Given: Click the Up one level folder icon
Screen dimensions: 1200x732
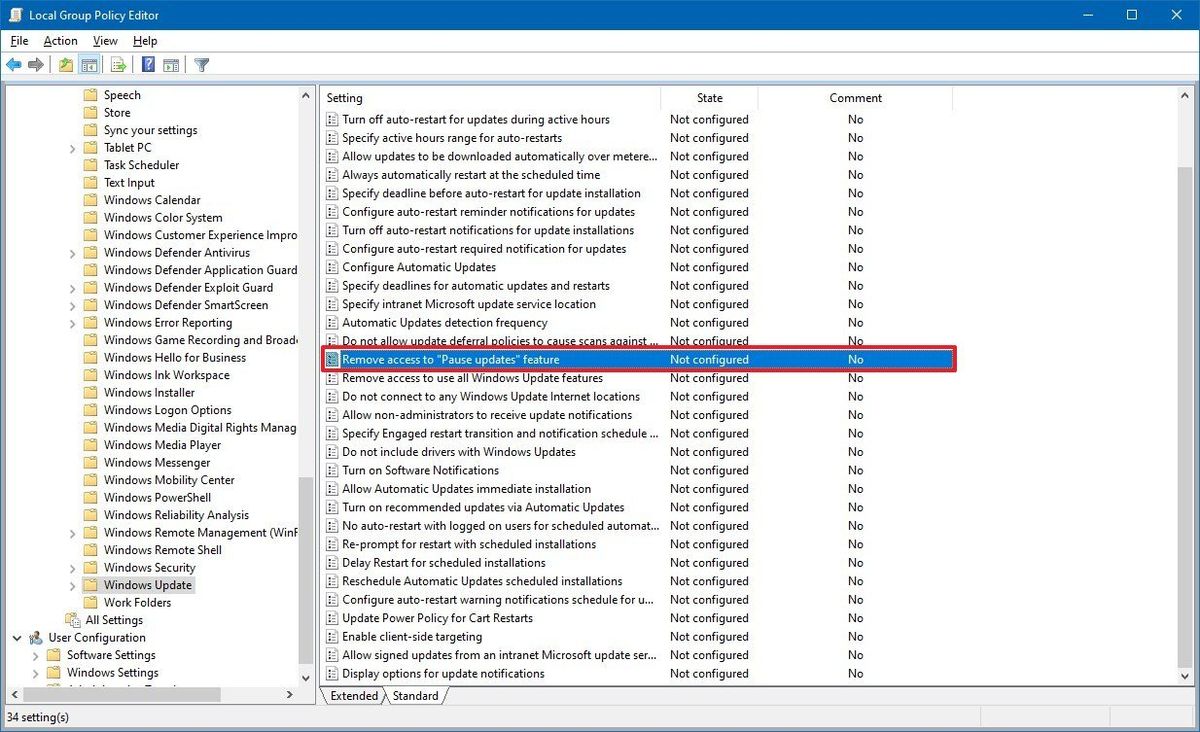Looking at the screenshot, I should (x=64, y=64).
